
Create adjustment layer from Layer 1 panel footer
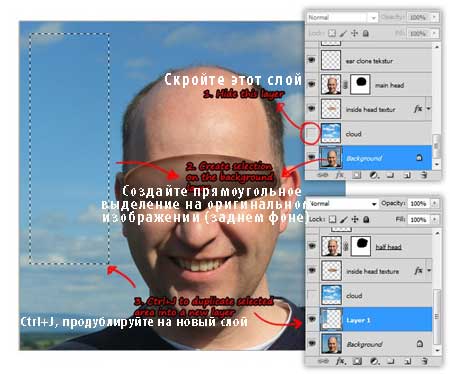click(x=374, y=361)
